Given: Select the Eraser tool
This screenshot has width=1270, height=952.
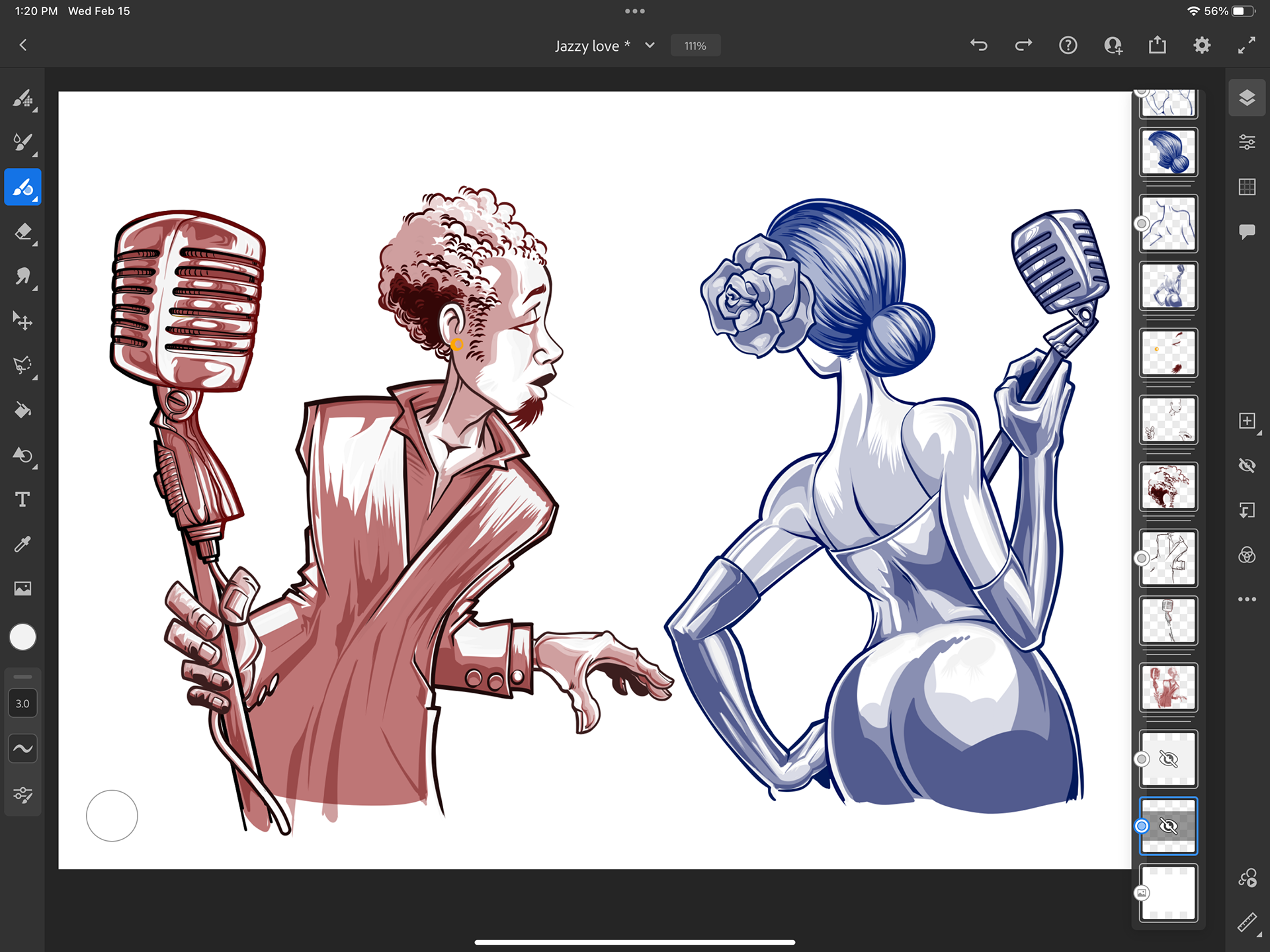Looking at the screenshot, I should point(23,232).
